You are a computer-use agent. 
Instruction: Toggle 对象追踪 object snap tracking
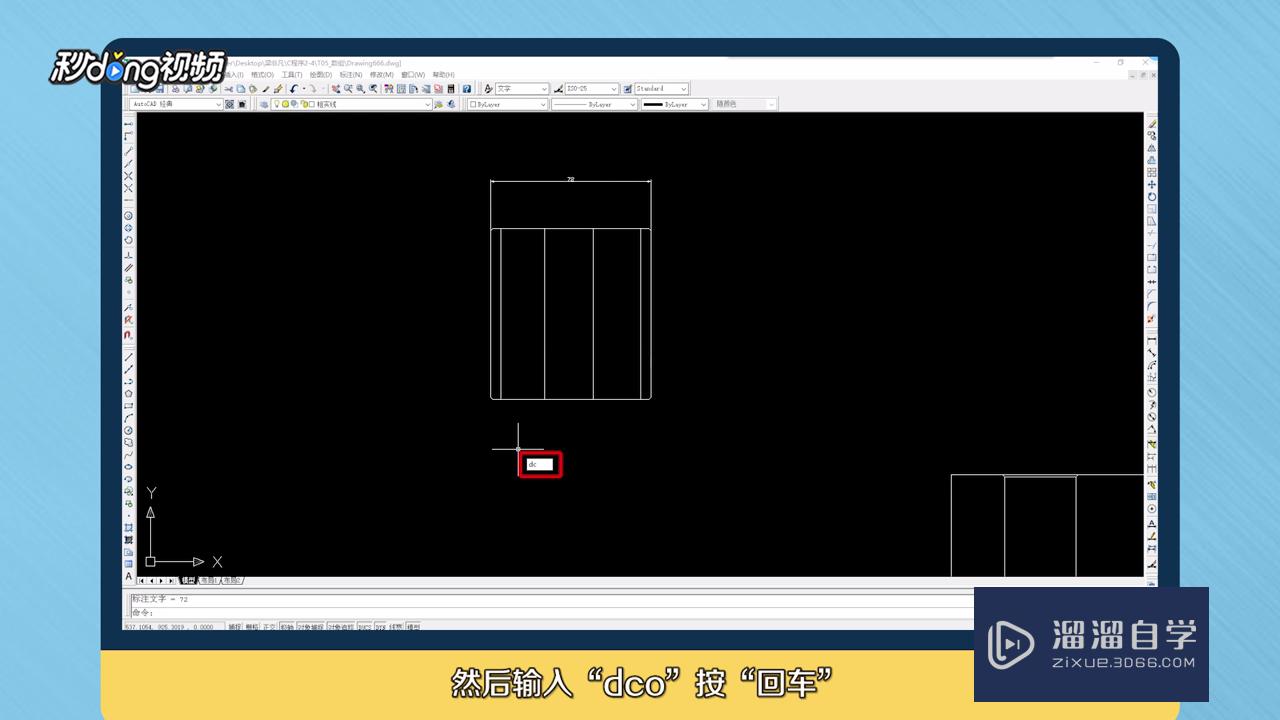(x=341, y=627)
